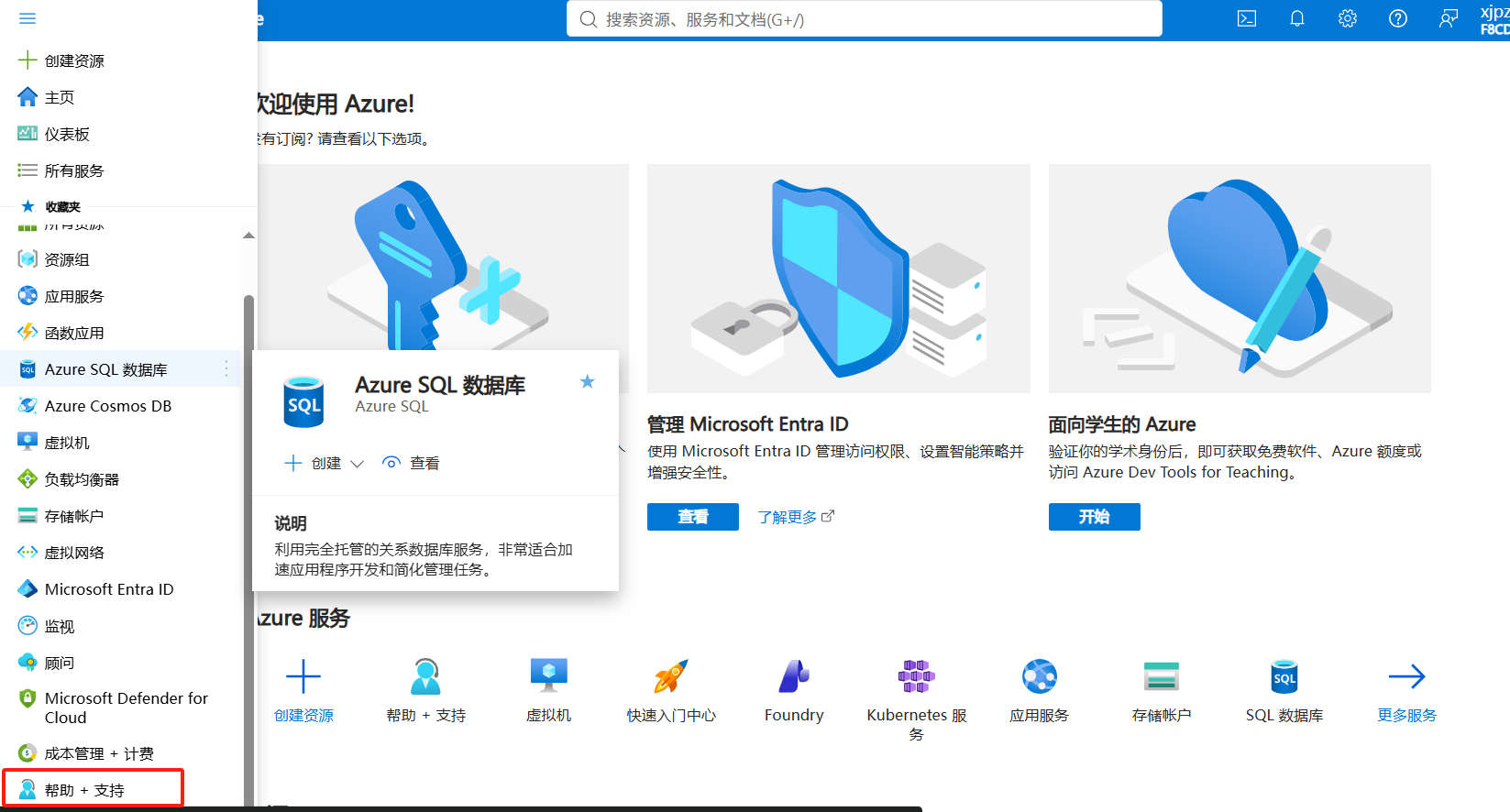Open the more options dots for Azure SQL 数据库

coord(226,369)
